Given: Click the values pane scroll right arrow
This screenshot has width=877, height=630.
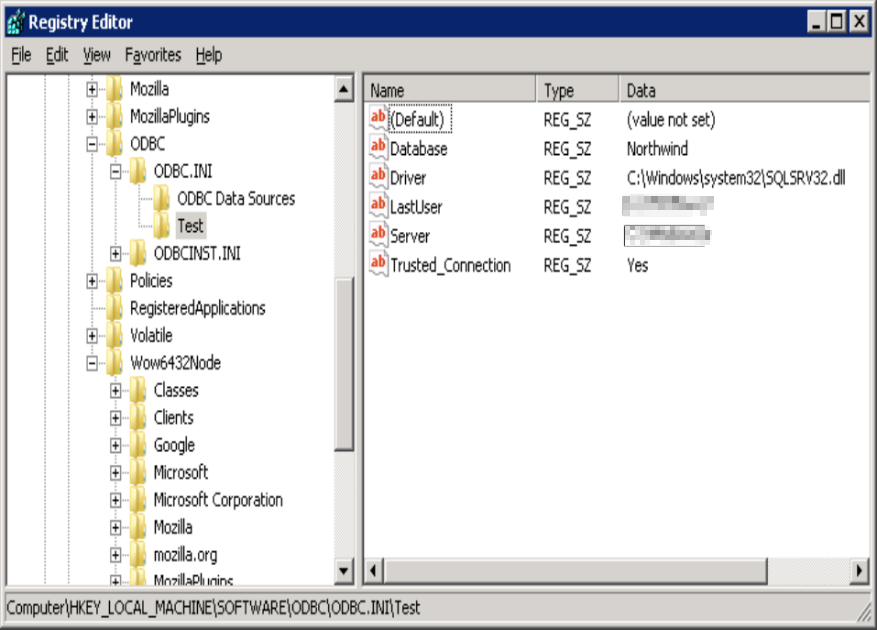Looking at the screenshot, I should pos(859,571).
